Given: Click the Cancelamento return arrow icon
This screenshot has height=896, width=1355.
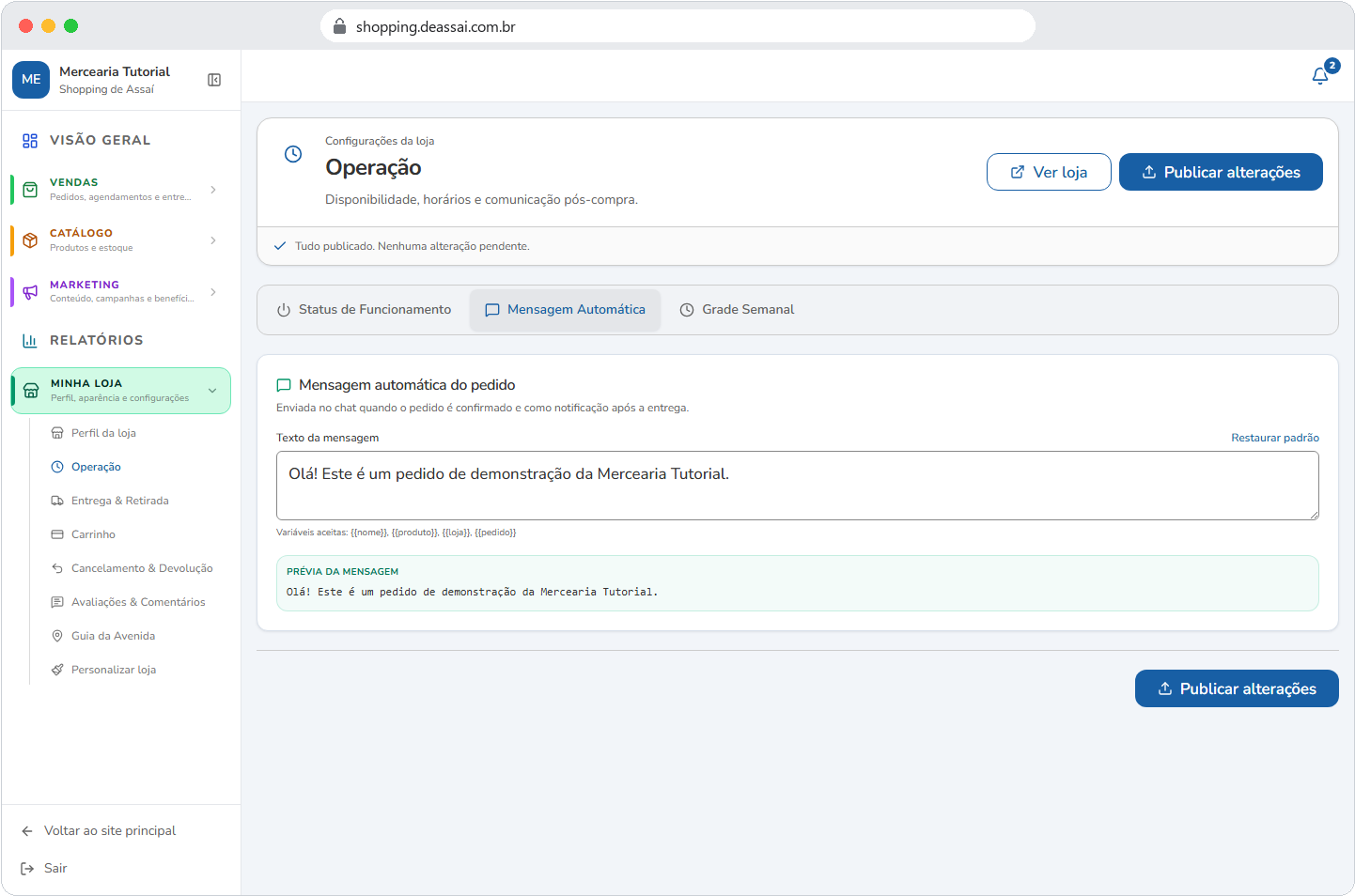Looking at the screenshot, I should (57, 568).
